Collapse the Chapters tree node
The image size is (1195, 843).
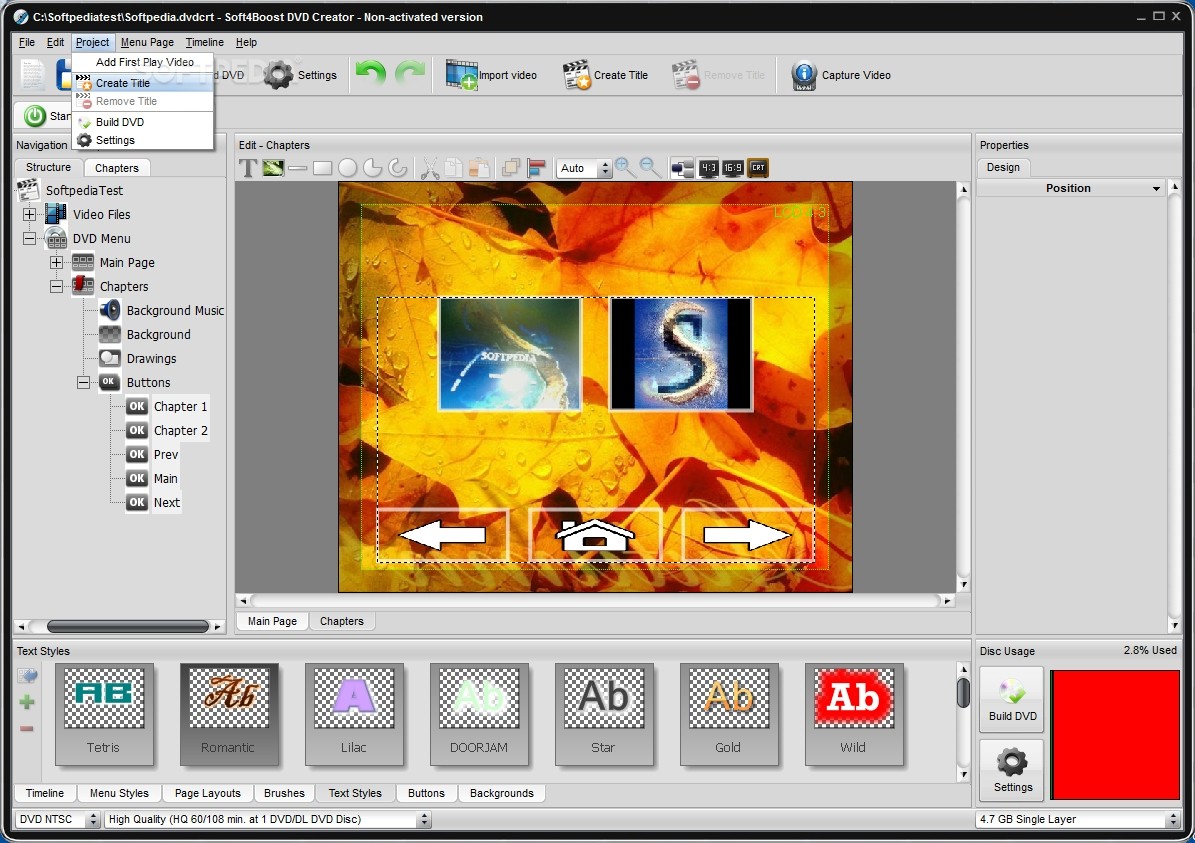point(56,287)
